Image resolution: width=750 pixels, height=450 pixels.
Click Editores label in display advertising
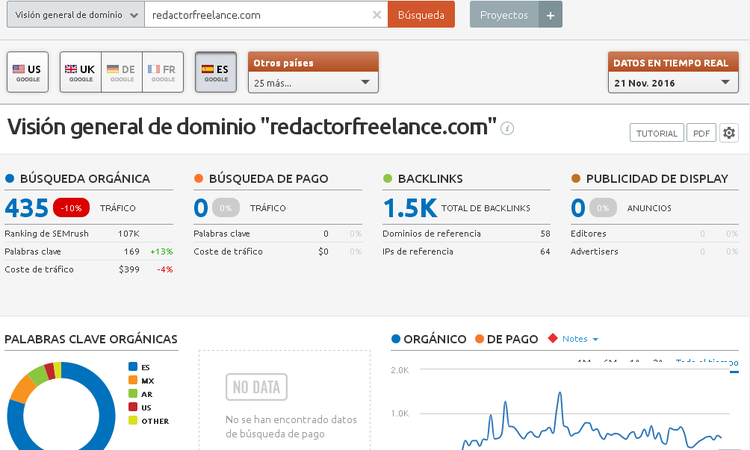[588, 234]
